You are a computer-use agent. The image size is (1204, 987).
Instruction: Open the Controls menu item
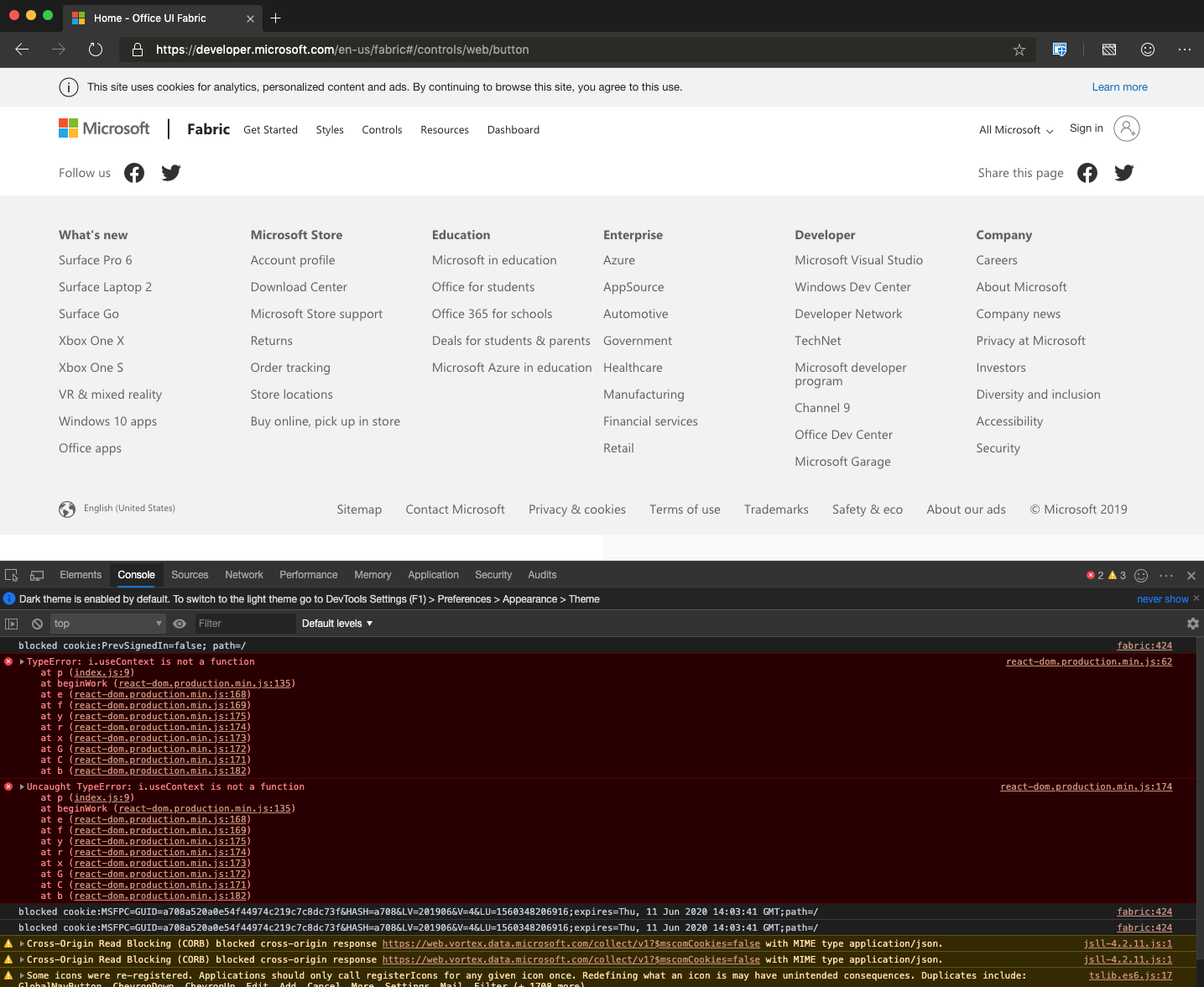[382, 130]
